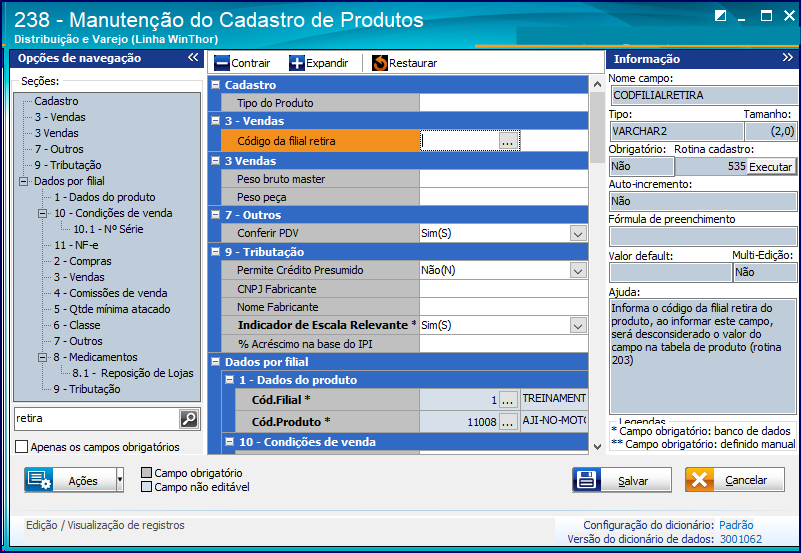Click the Ações gear list icon

(39, 480)
